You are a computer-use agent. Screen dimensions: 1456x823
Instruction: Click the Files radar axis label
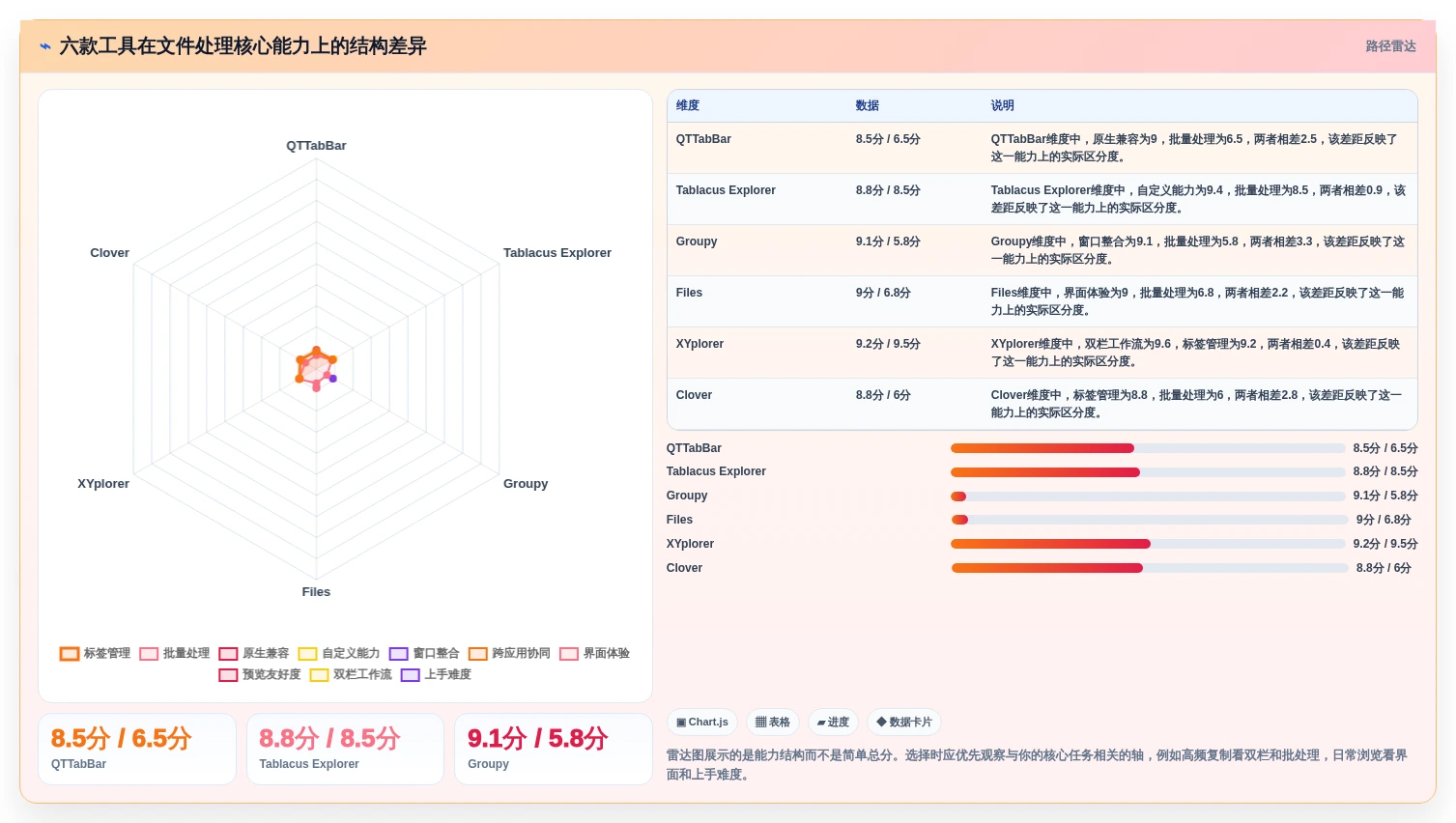316,592
